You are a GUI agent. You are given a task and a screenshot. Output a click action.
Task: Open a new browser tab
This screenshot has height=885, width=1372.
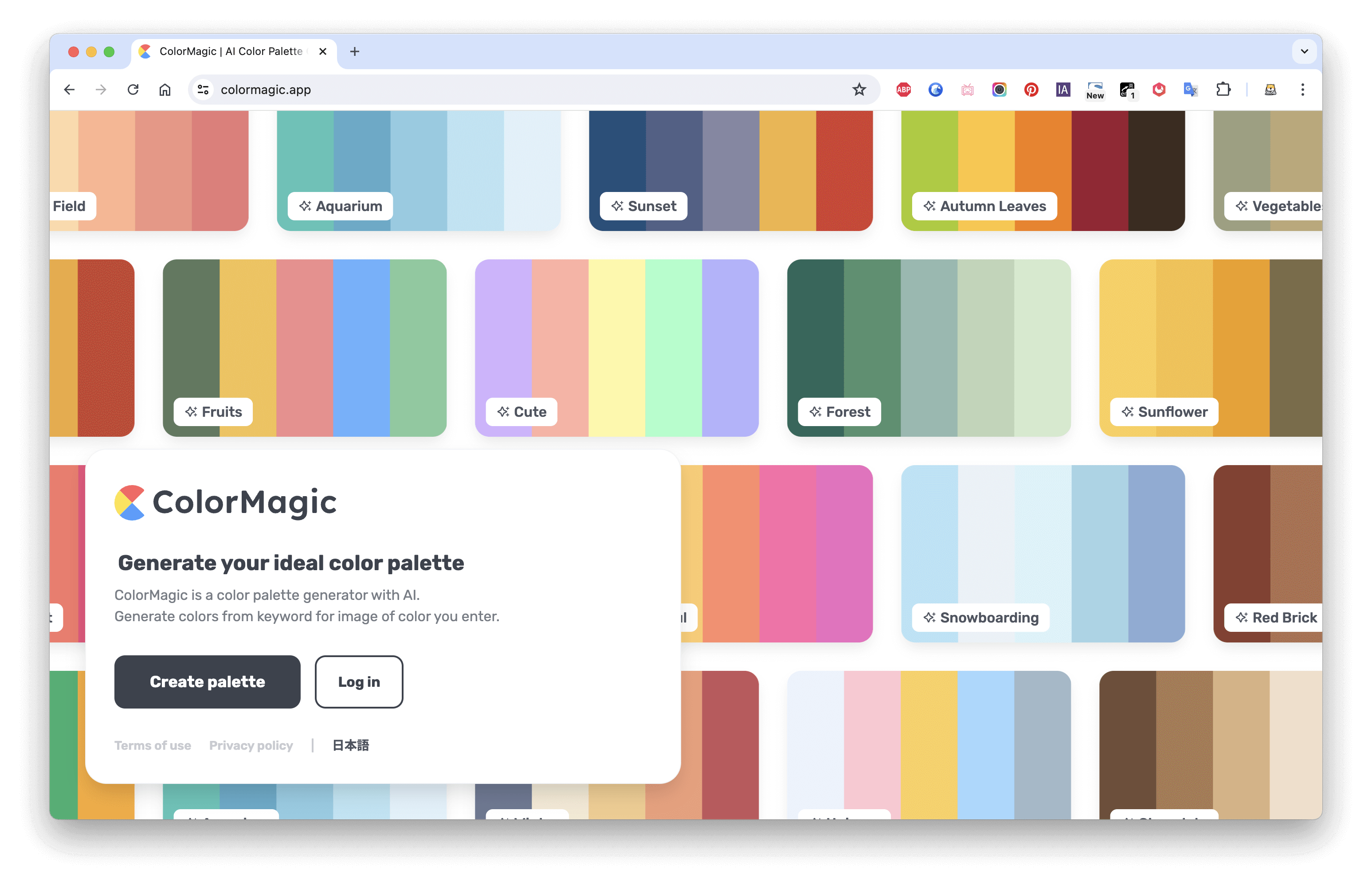(355, 52)
